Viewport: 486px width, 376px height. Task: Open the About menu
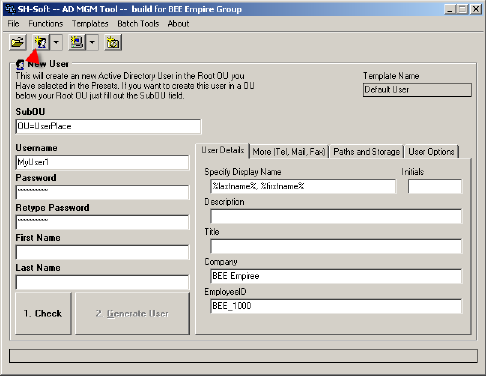(178, 24)
